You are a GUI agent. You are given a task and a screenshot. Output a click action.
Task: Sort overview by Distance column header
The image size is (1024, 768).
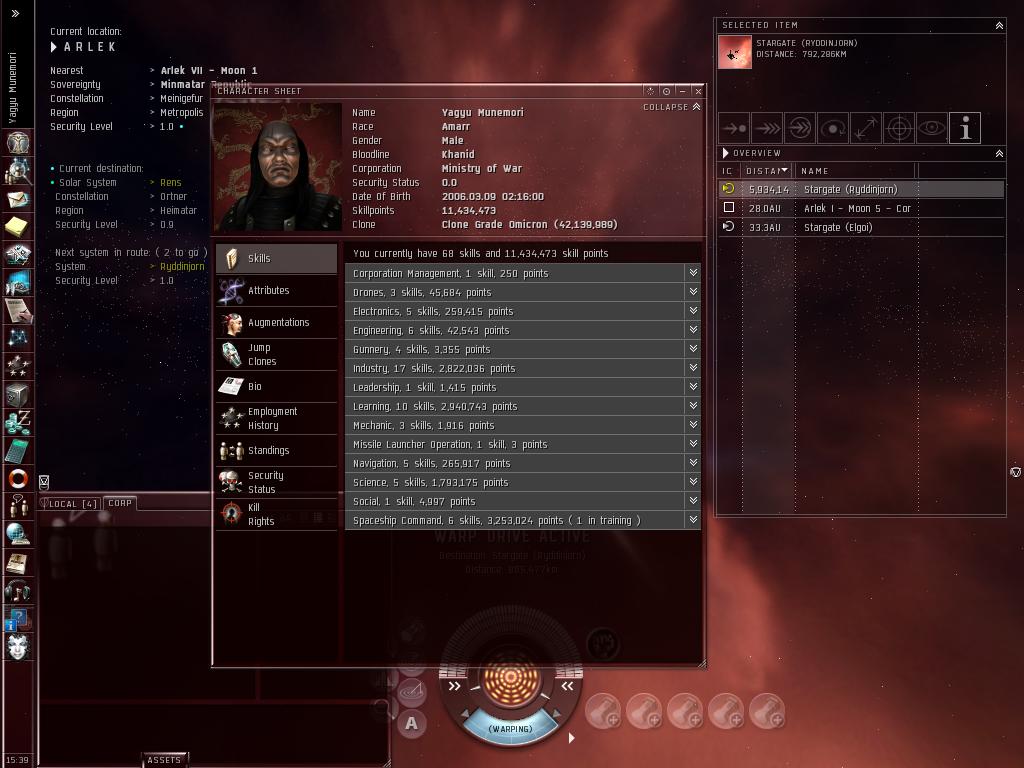pyautogui.click(x=767, y=170)
